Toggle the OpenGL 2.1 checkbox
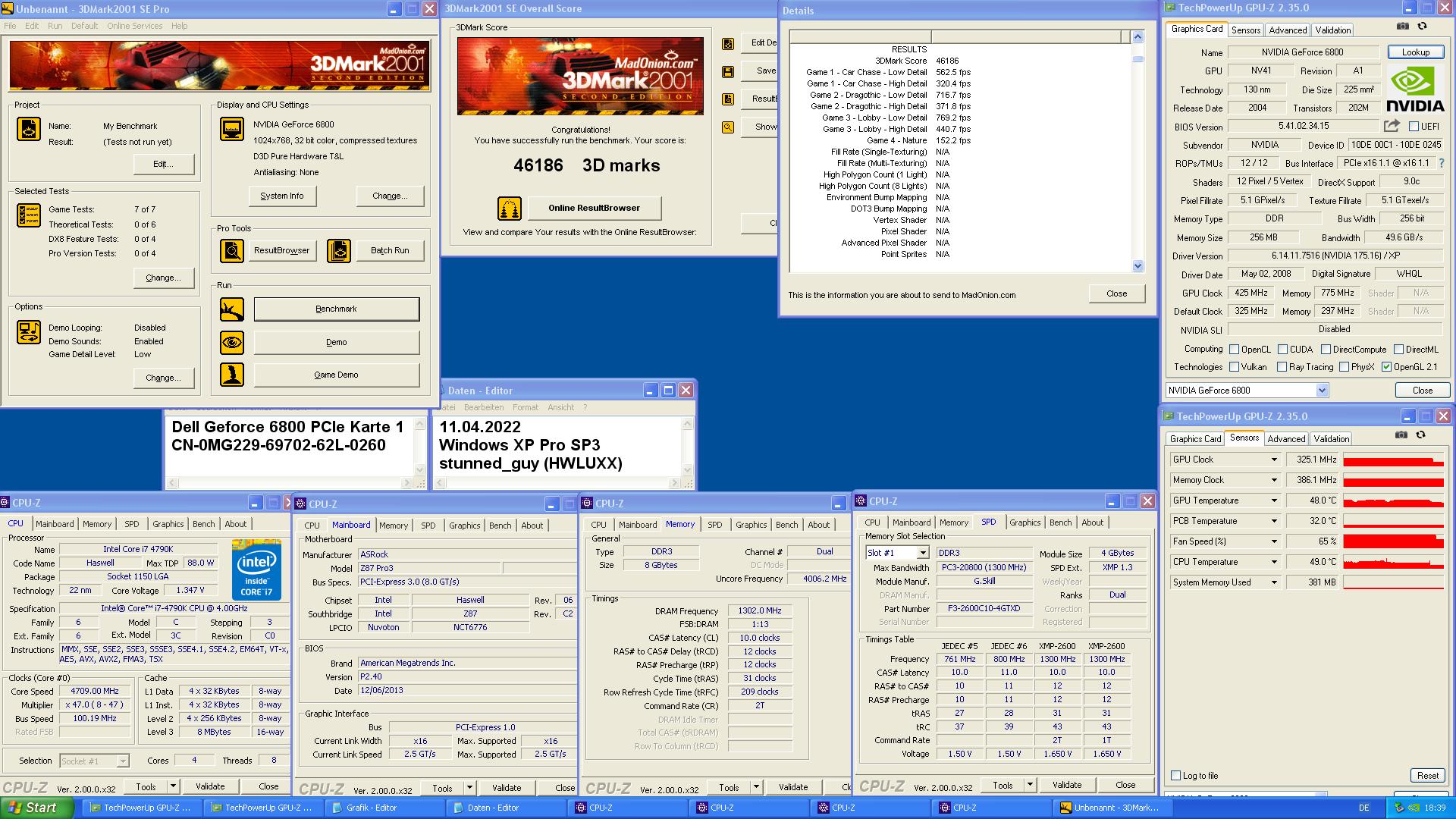Image resolution: width=1456 pixels, height=819 pixels. 1387,367
